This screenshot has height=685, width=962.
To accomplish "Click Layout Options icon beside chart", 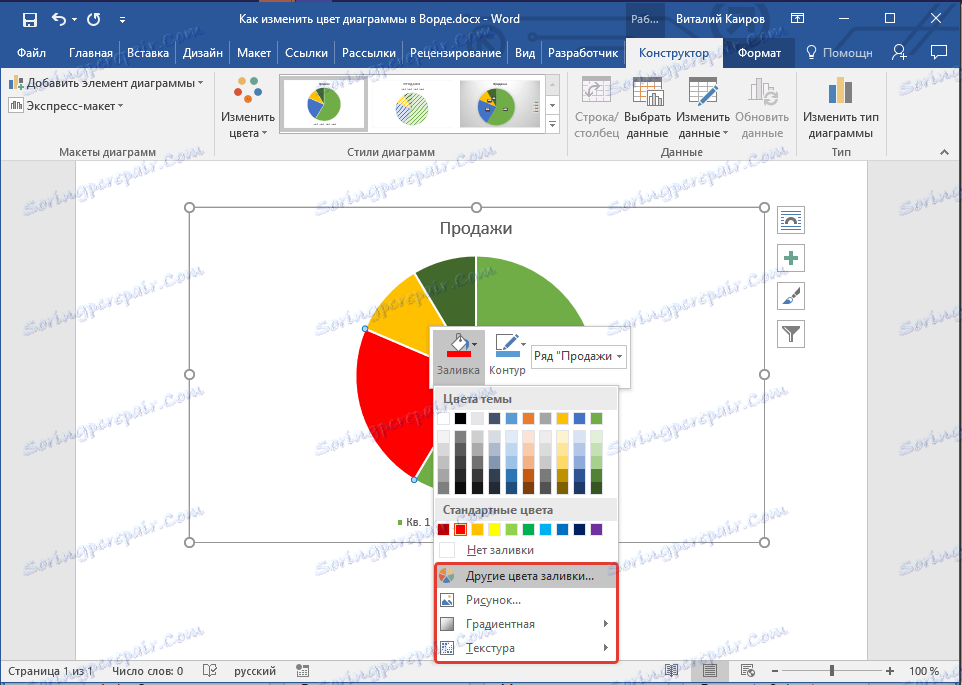I will point(791,221).
